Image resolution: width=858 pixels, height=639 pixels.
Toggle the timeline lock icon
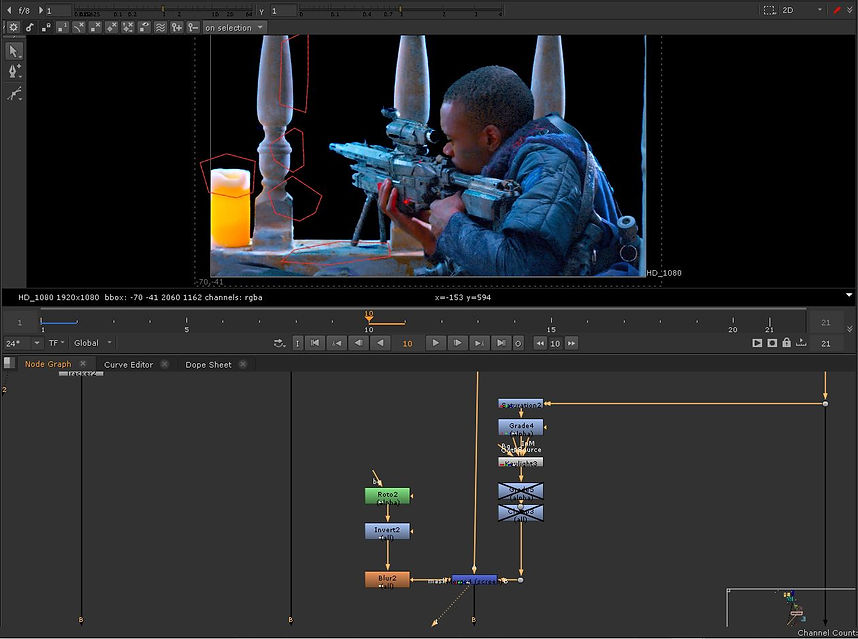pos(786,342)
